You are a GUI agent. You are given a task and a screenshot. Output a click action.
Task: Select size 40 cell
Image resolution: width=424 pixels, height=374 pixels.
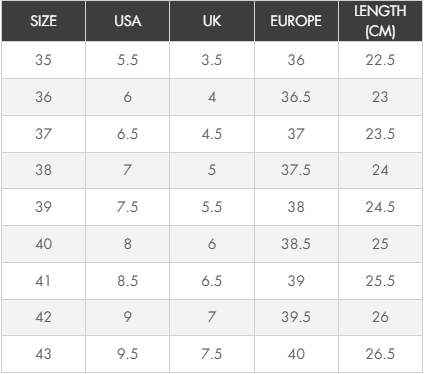point(43,244)
